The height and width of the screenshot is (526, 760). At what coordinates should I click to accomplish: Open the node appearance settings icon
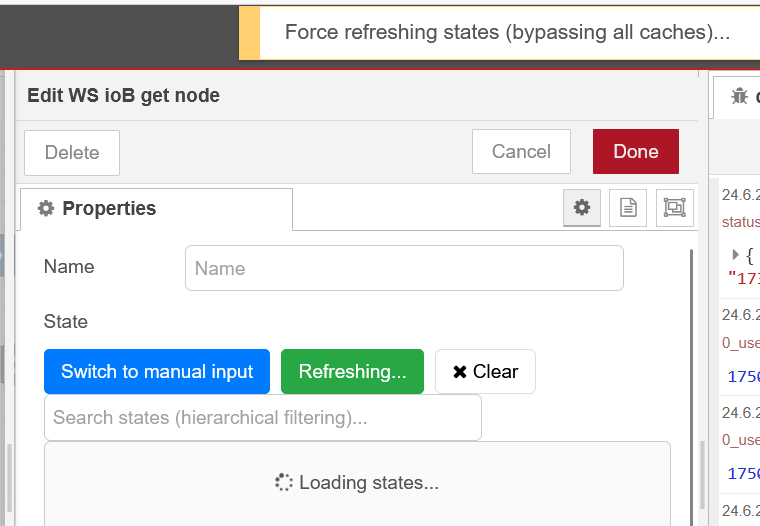click(x=675, y=208)
